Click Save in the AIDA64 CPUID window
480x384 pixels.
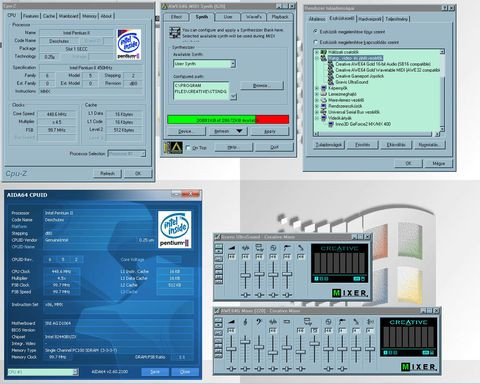click(x=155, y=371)
